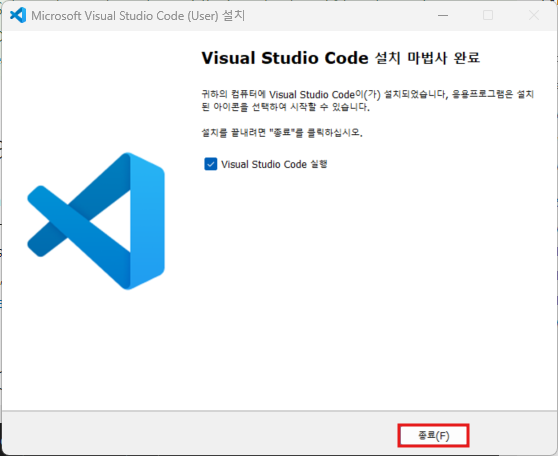Minimize the setup window
This screenshot has height=456, width=558.
pos(443,15)
